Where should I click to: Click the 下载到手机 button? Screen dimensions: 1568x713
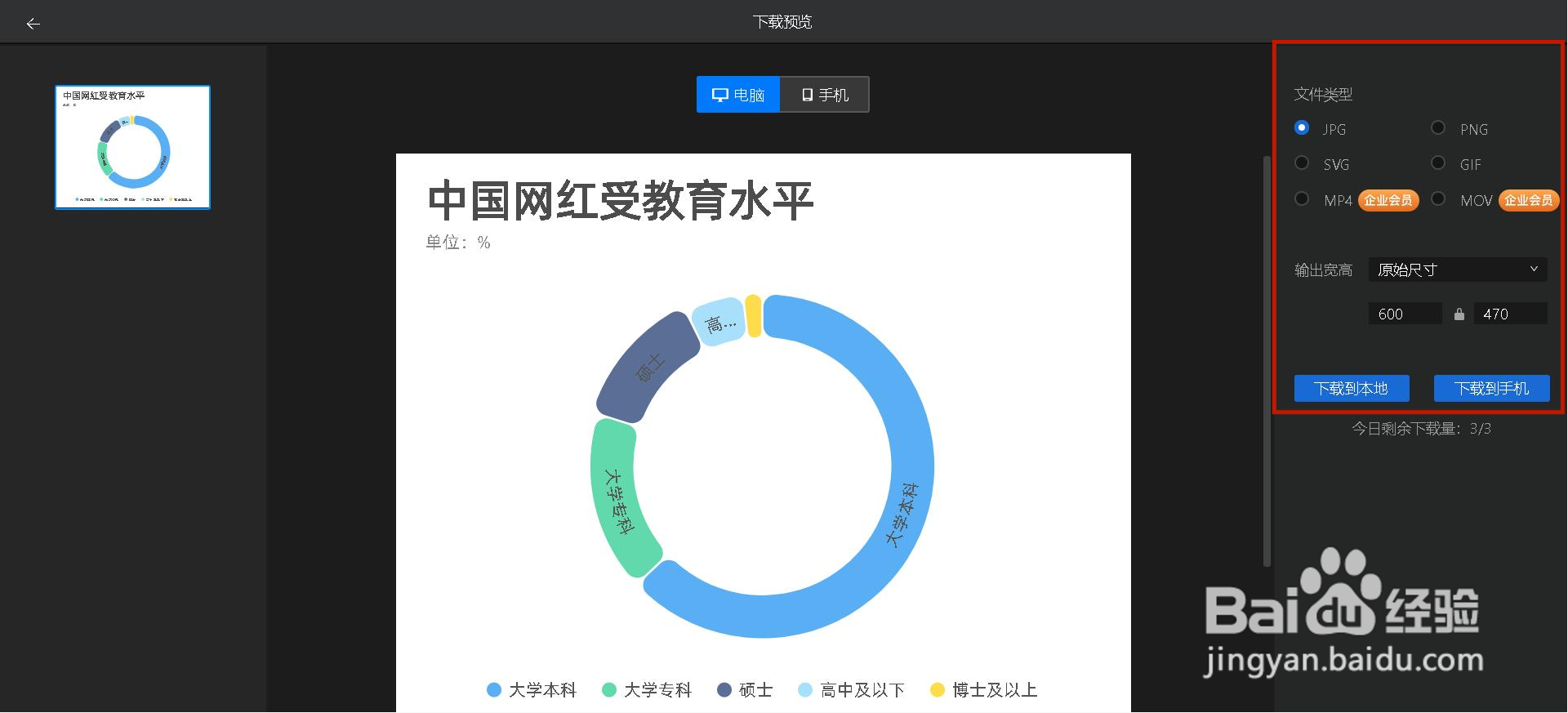[x=1492, y=389]
